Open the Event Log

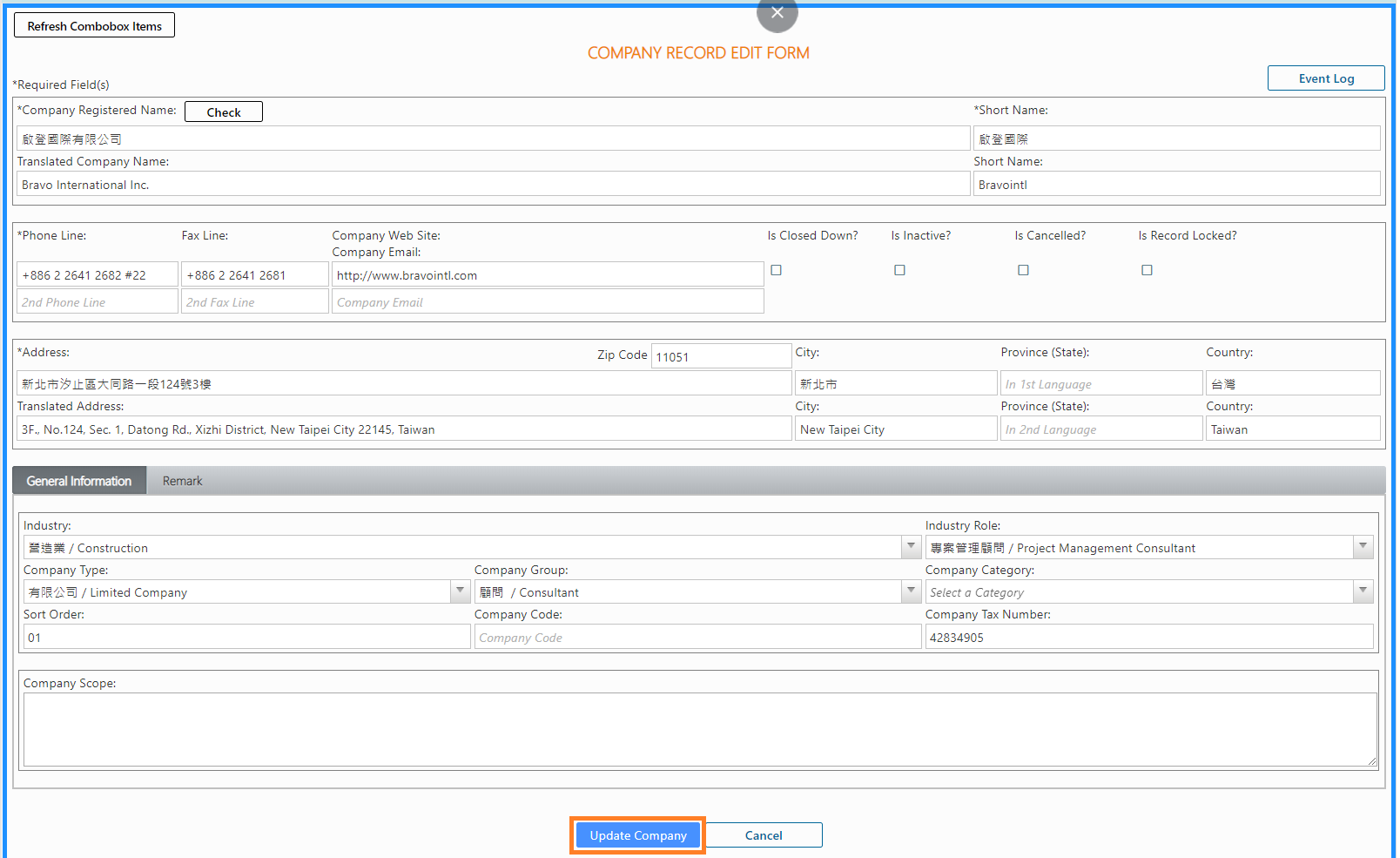(1325, 78)
